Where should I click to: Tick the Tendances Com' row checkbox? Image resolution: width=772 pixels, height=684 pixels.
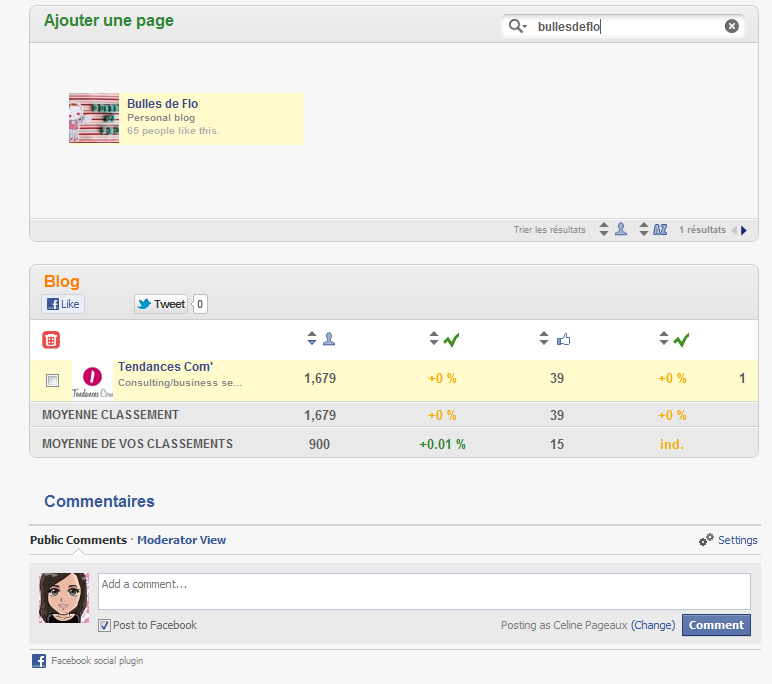(52, 380)
